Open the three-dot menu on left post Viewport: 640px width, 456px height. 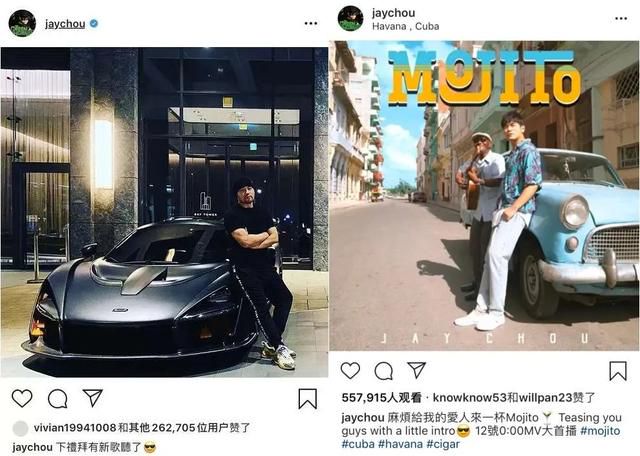click(311, 24)
